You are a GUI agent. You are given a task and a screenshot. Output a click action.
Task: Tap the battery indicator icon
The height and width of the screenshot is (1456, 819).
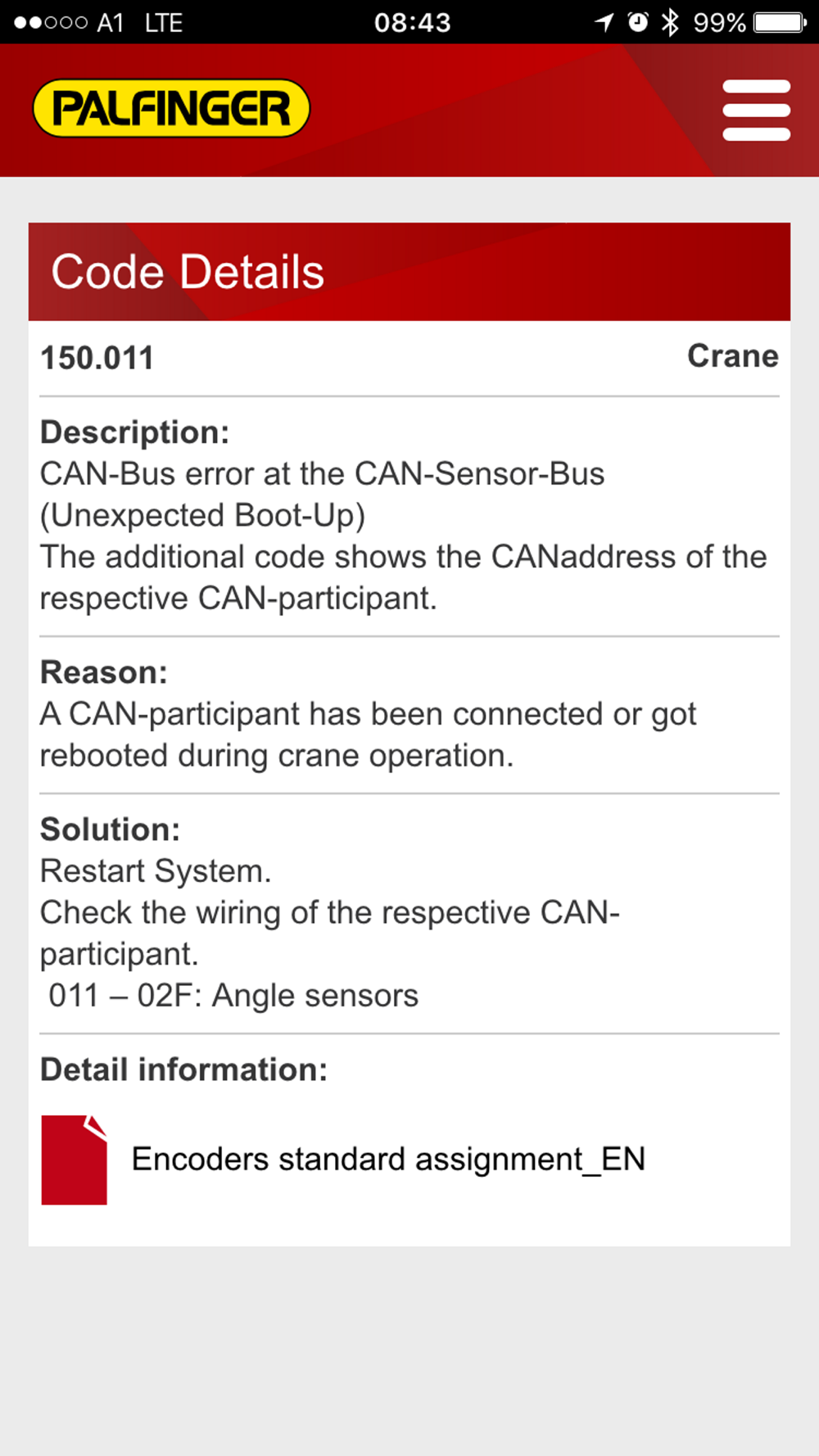coord(781,22)
